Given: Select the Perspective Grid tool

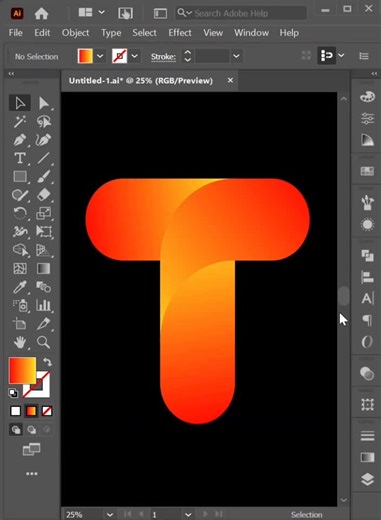Looking at the screenshot, I should coord(44,250).
